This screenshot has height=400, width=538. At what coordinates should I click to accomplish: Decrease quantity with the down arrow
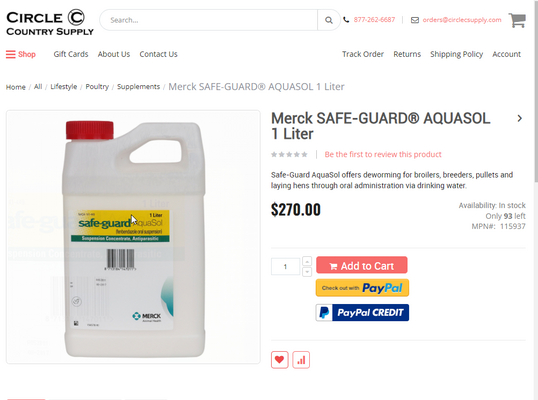click(x=307, y=272)
